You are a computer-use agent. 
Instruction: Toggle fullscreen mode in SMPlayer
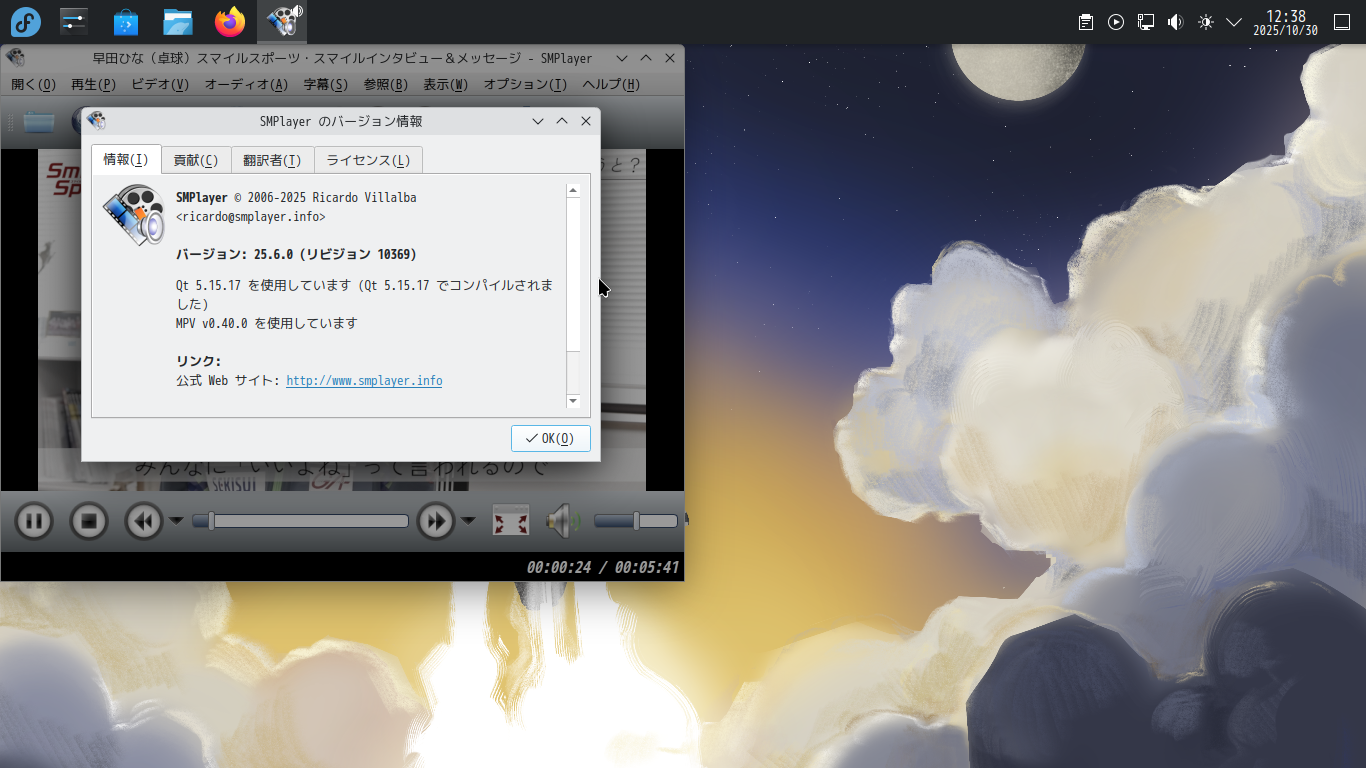(x=511, y=521)
